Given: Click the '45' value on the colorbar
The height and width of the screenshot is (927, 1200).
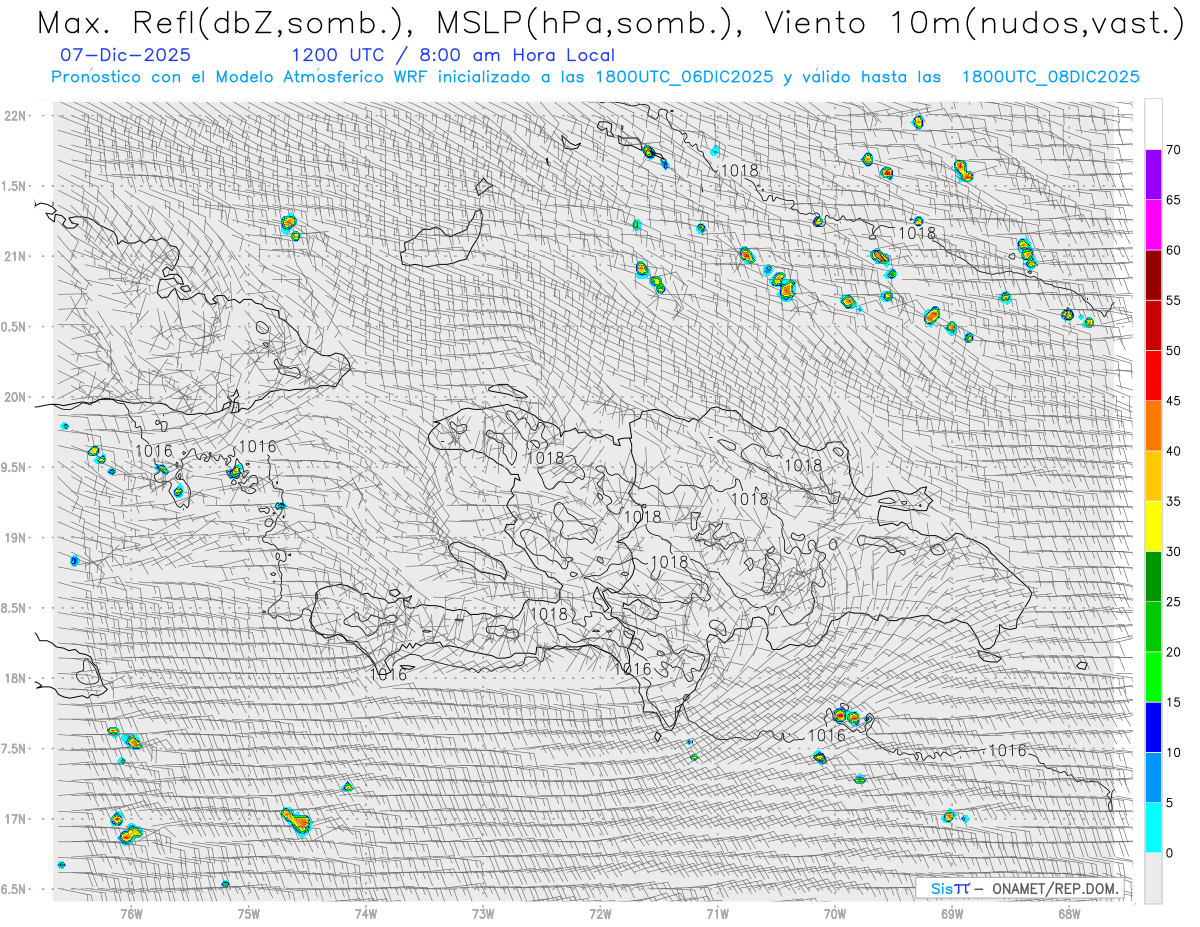Looking at the screenshot, I should (x=1173, y=401).
